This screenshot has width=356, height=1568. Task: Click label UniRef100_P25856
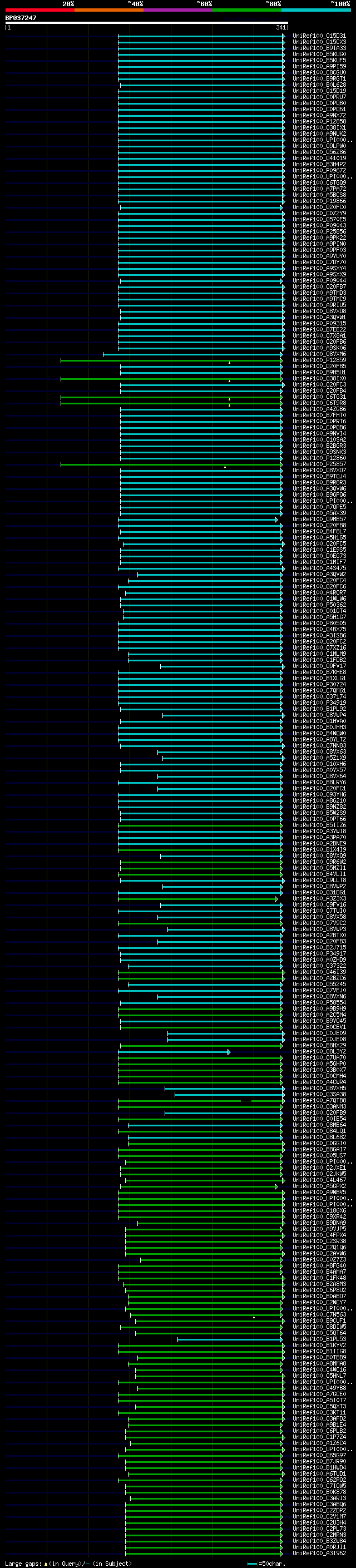[x=319, y=232]
